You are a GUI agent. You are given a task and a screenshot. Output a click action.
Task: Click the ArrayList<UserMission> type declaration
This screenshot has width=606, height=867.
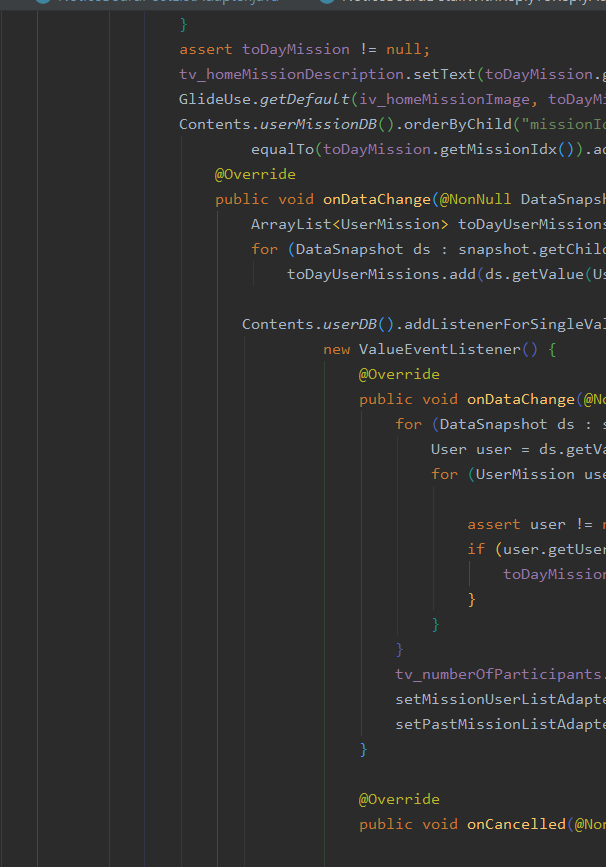pos(350,224)
